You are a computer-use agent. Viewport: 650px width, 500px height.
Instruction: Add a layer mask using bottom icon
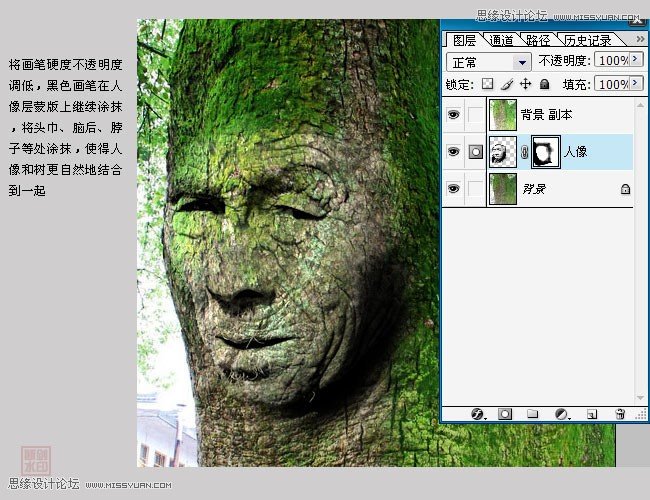505,413
